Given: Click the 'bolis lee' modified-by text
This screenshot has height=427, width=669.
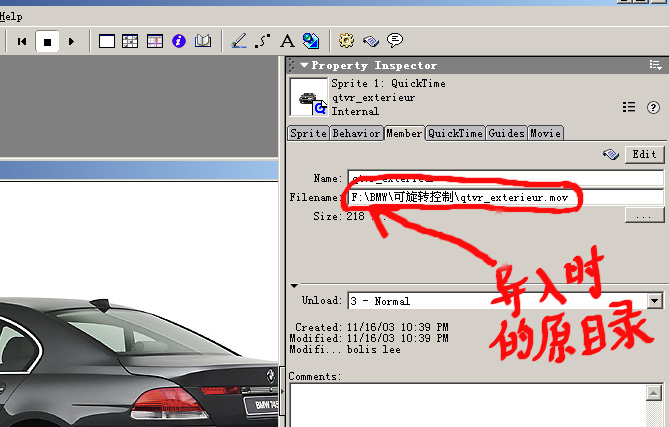Looking at the screenshot, I should pos(373,349).
